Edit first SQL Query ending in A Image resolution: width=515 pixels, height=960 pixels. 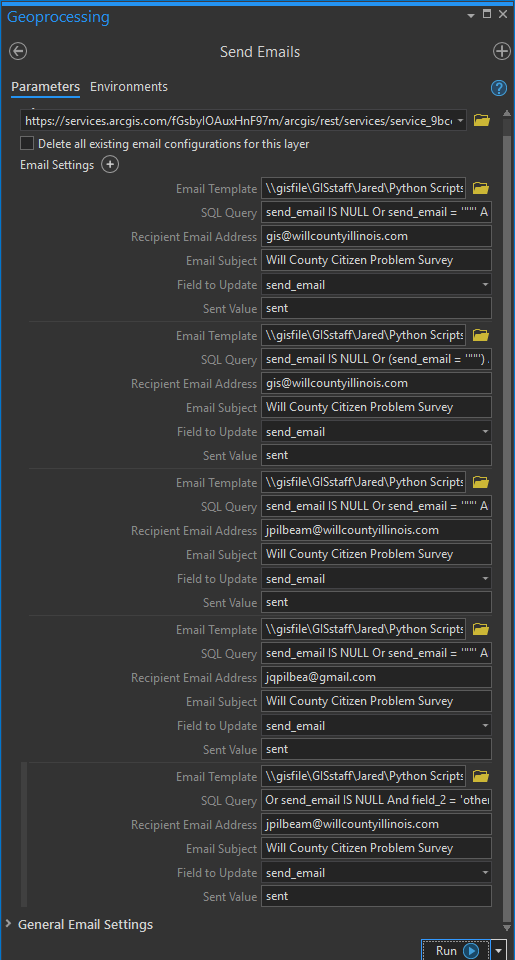(x=376, y=212)
